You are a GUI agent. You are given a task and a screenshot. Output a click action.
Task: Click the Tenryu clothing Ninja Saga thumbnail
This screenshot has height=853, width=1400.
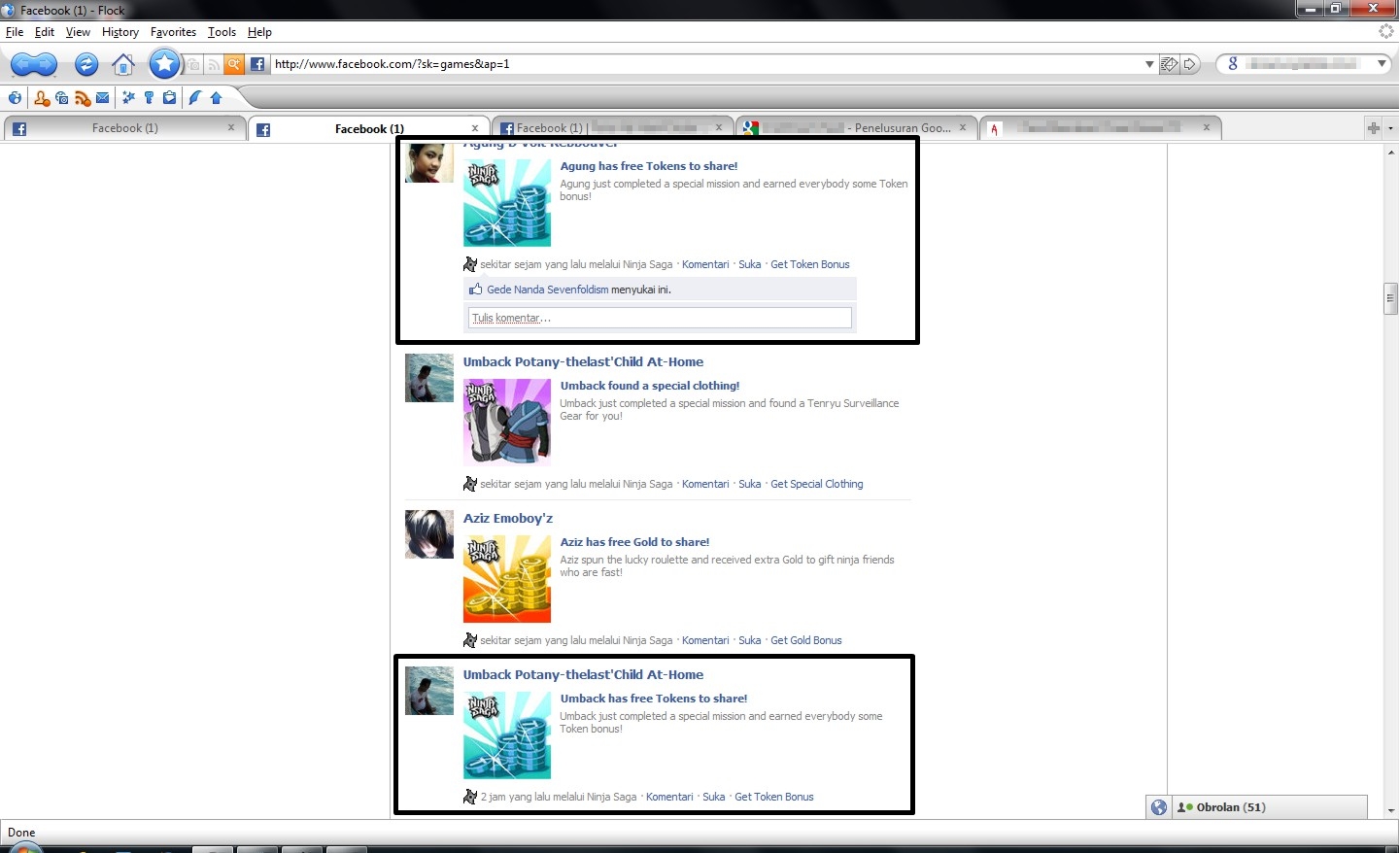506,423
